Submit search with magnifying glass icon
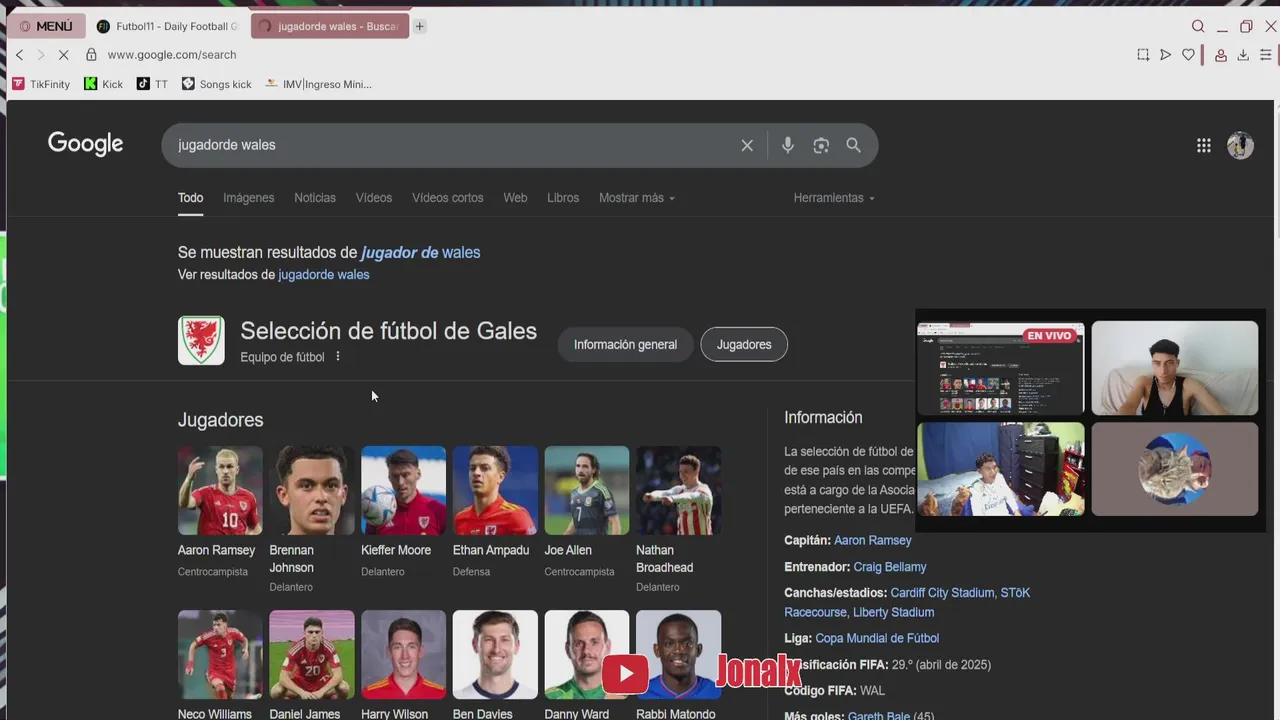Viewport: 1280px width, 720px height. (x=853, y=145)
